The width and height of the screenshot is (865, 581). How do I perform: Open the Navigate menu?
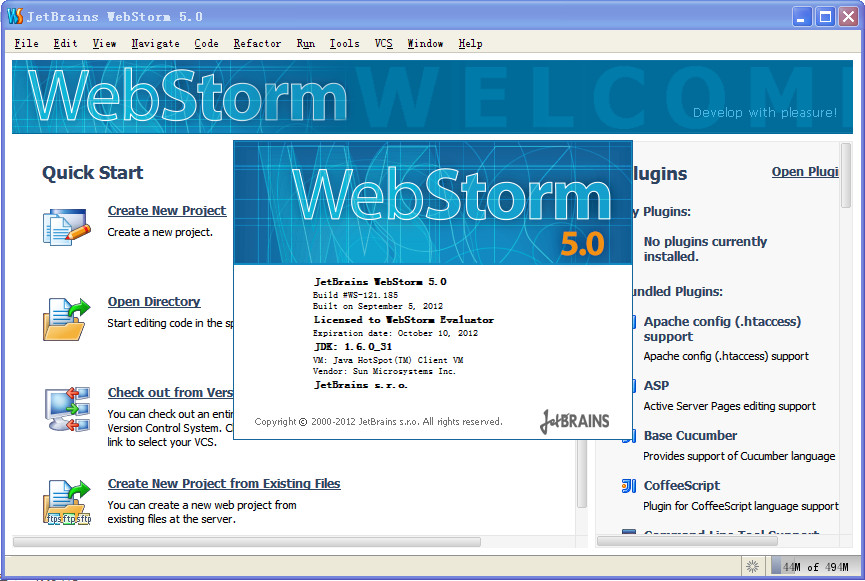156,44
